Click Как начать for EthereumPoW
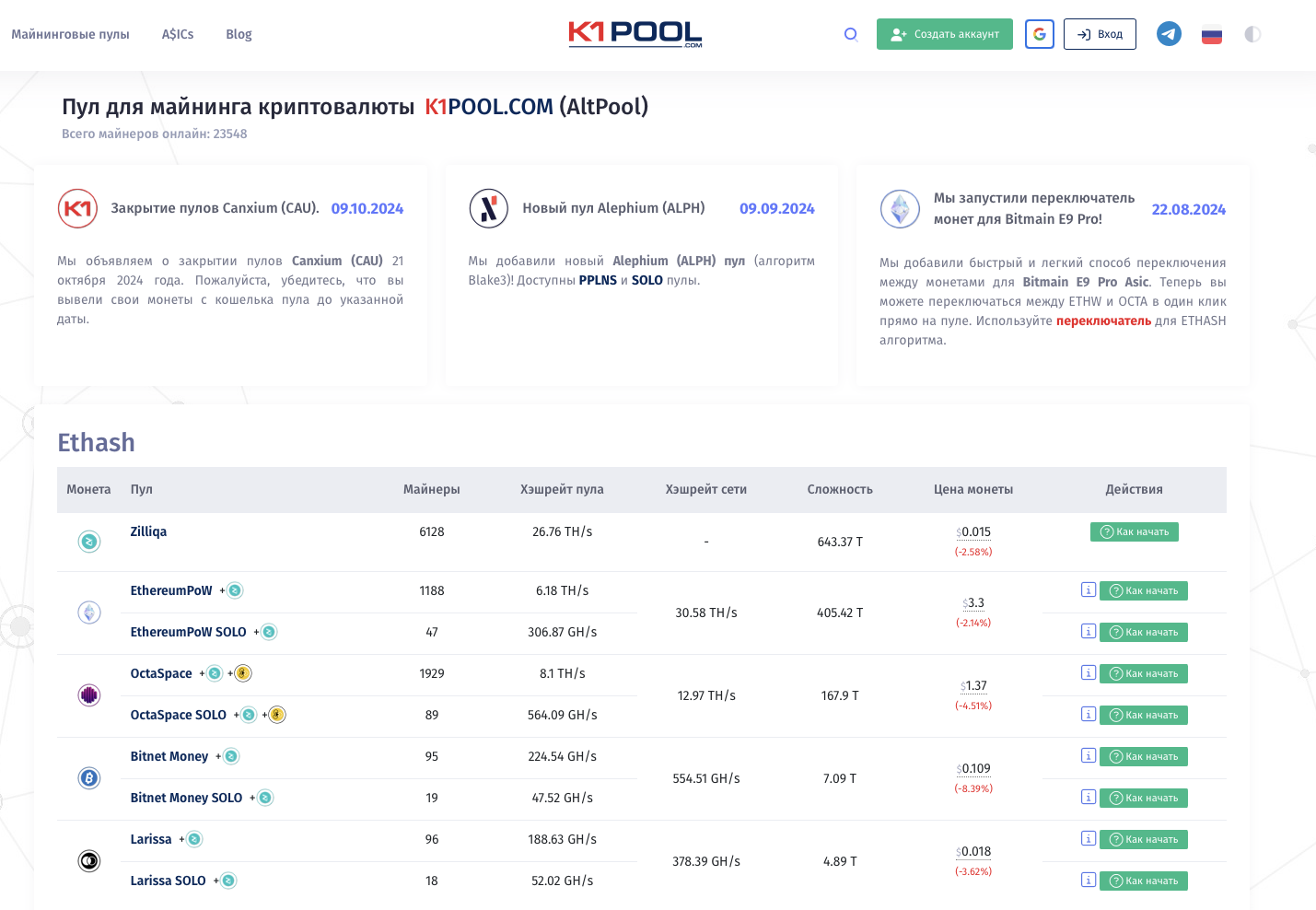The height and width of the screenshot is (910, 1316). pos(1144,590)
